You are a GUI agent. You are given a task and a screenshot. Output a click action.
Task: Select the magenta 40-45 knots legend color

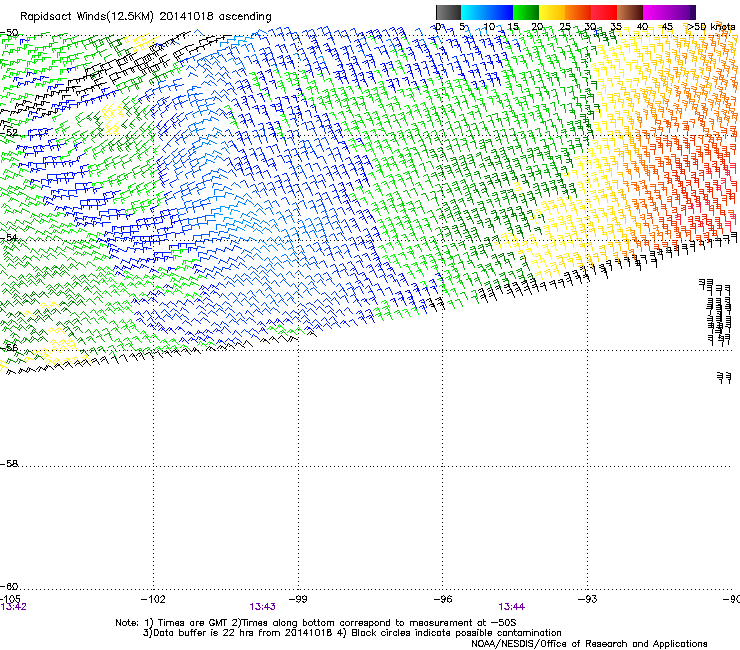click(656, 12)
